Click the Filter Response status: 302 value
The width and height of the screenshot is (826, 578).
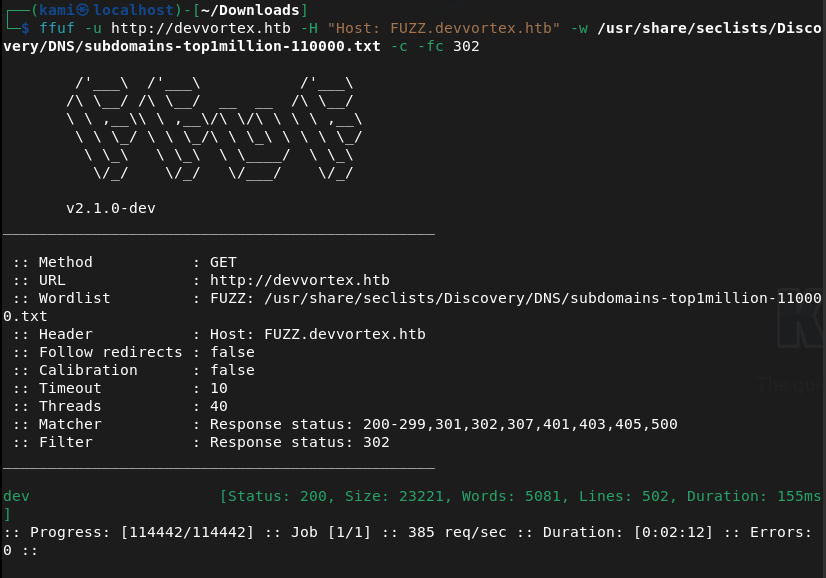pos(299,442)
